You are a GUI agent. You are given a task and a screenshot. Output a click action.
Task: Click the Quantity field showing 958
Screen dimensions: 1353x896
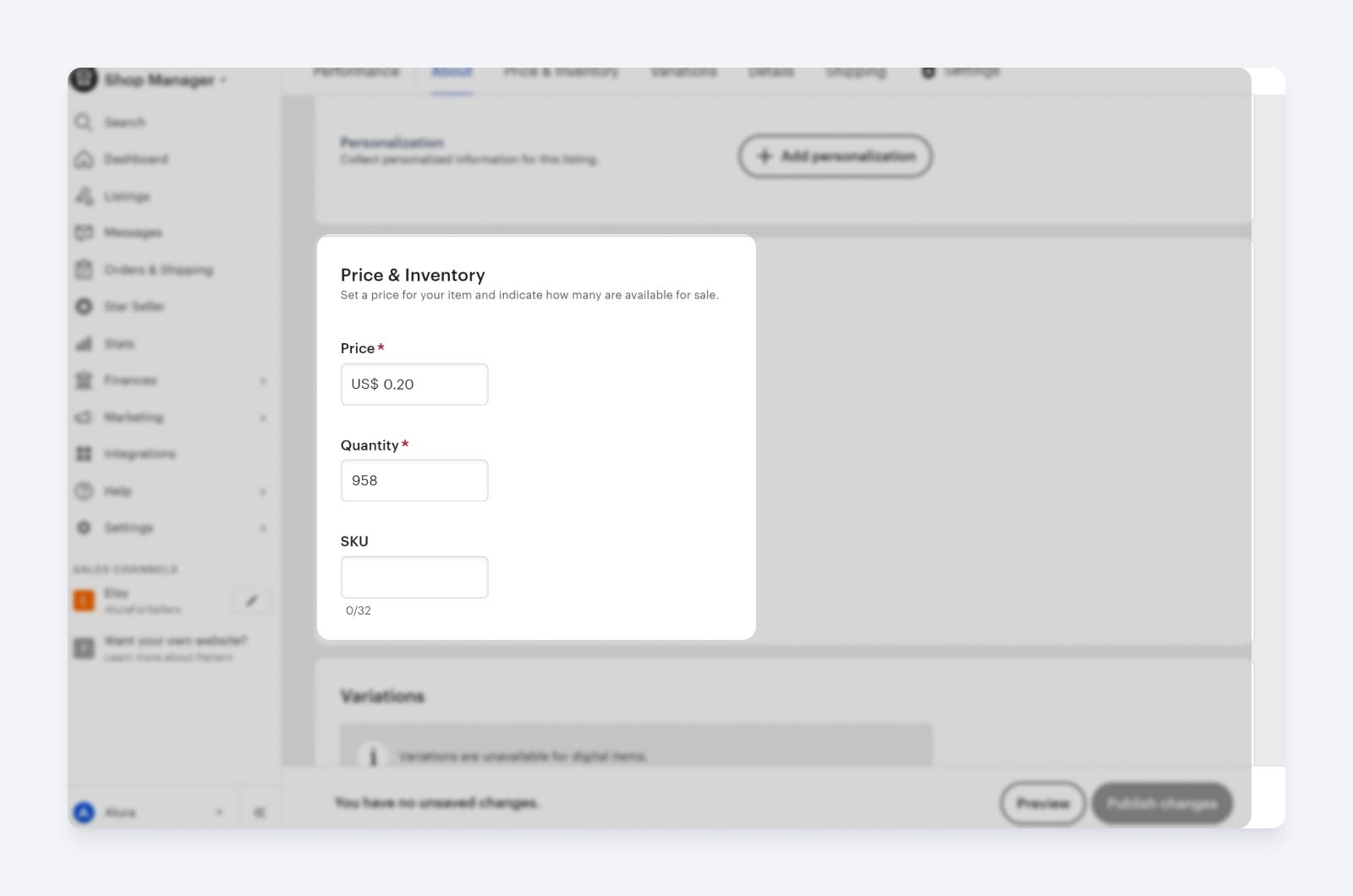(414, 480)
